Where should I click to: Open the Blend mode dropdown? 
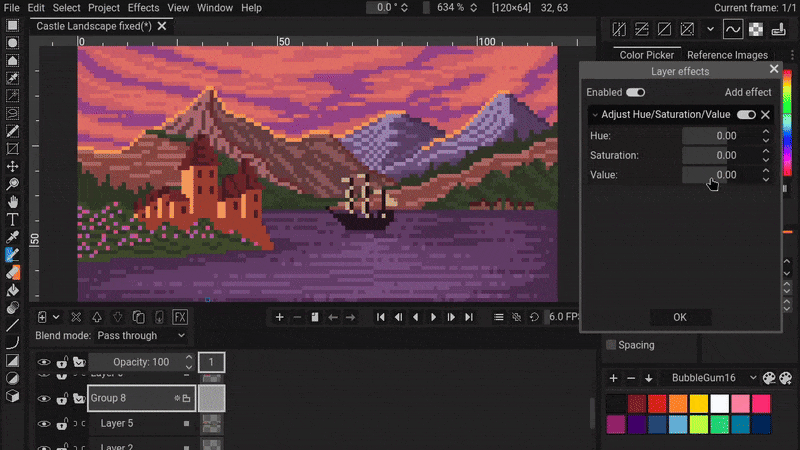pyautogui.click(x=141, y=336)
